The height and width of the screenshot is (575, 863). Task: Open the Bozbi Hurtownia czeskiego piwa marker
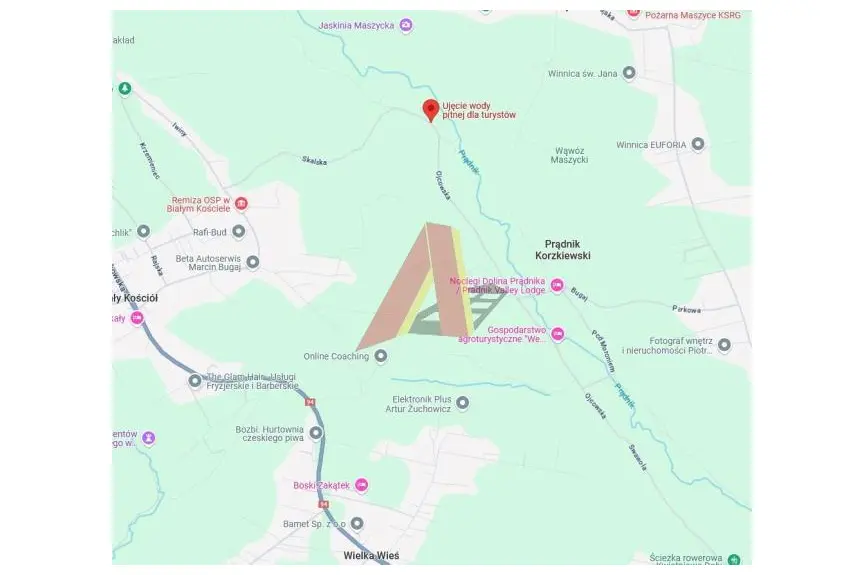[x=315, y=433]
